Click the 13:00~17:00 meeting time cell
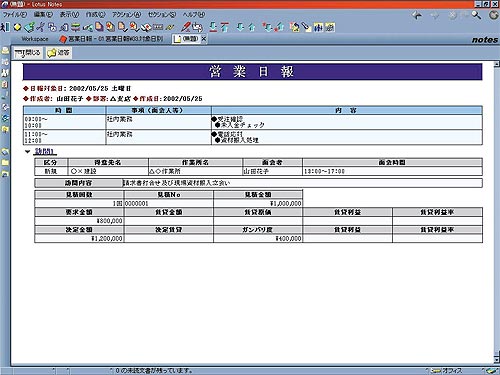 coord(392,171)
